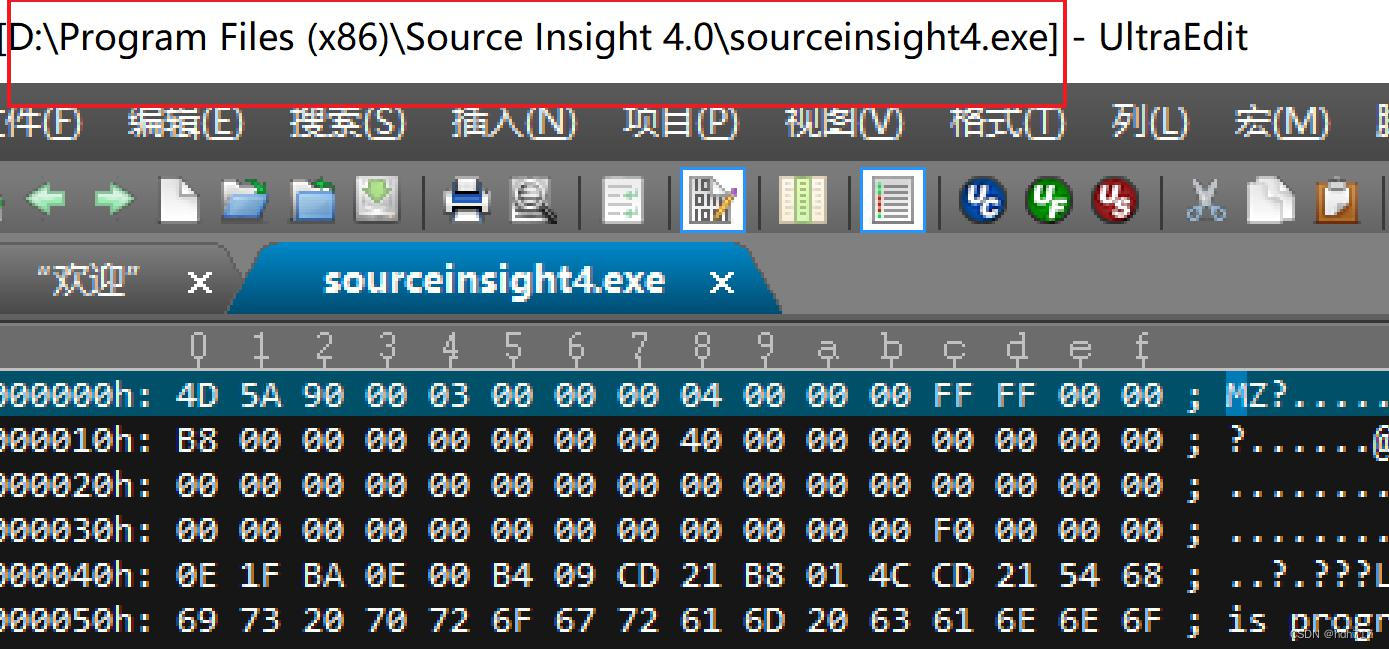The height and width of the screenshot is (649, 1389).
Task: Open the 插入(N) menu
Action: click(513, 123)
